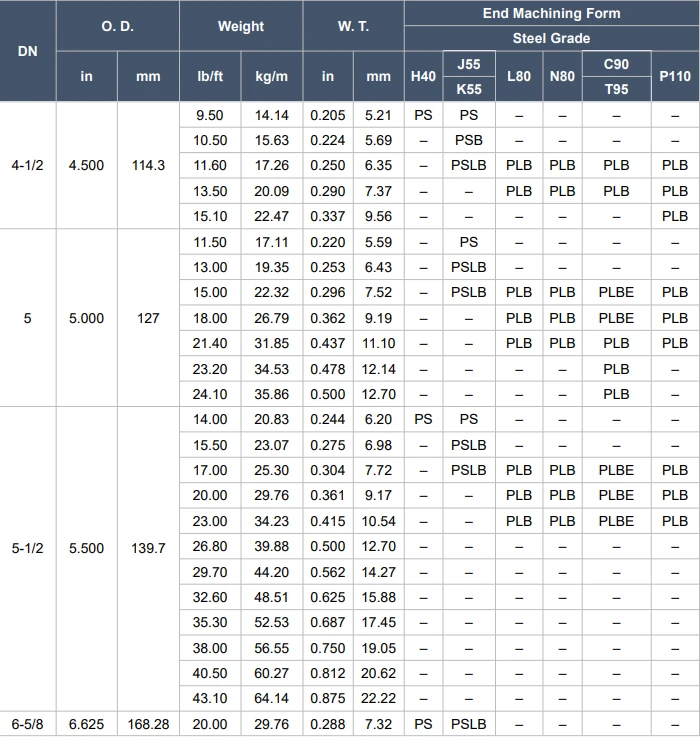The image size is (700, 737).
Task: Click the K55 grade header
Action: point(469,89)
